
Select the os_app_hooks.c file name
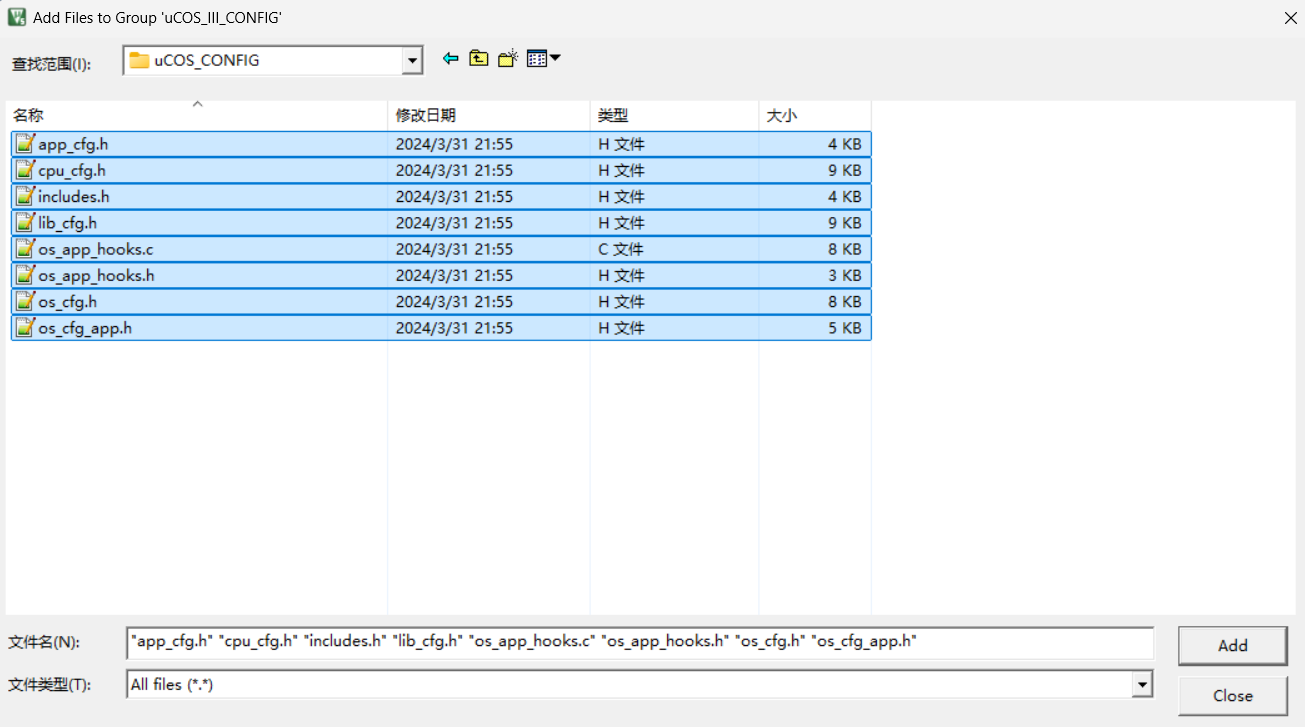click(x=96, y=249)
